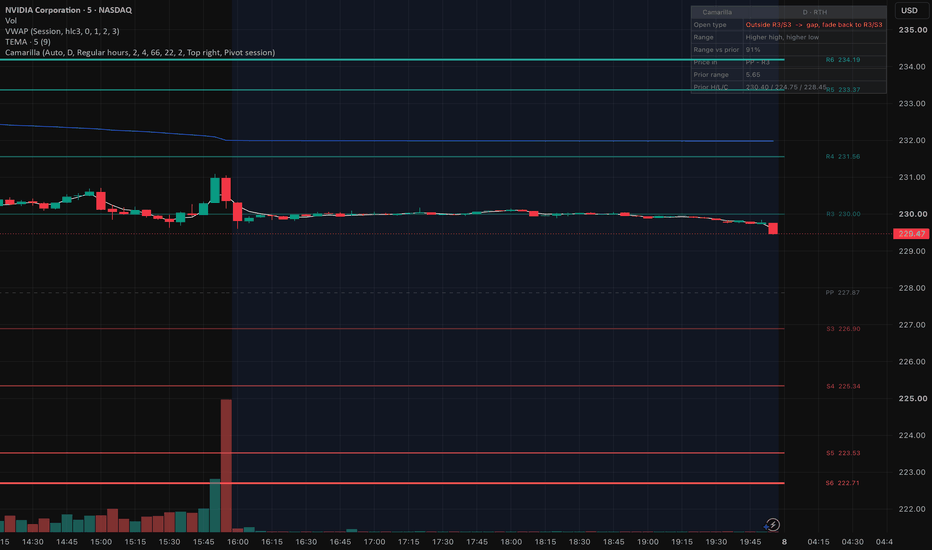Click the Camarilla table header cell
This screenshot has width=932, height=550.
[717, 12]
